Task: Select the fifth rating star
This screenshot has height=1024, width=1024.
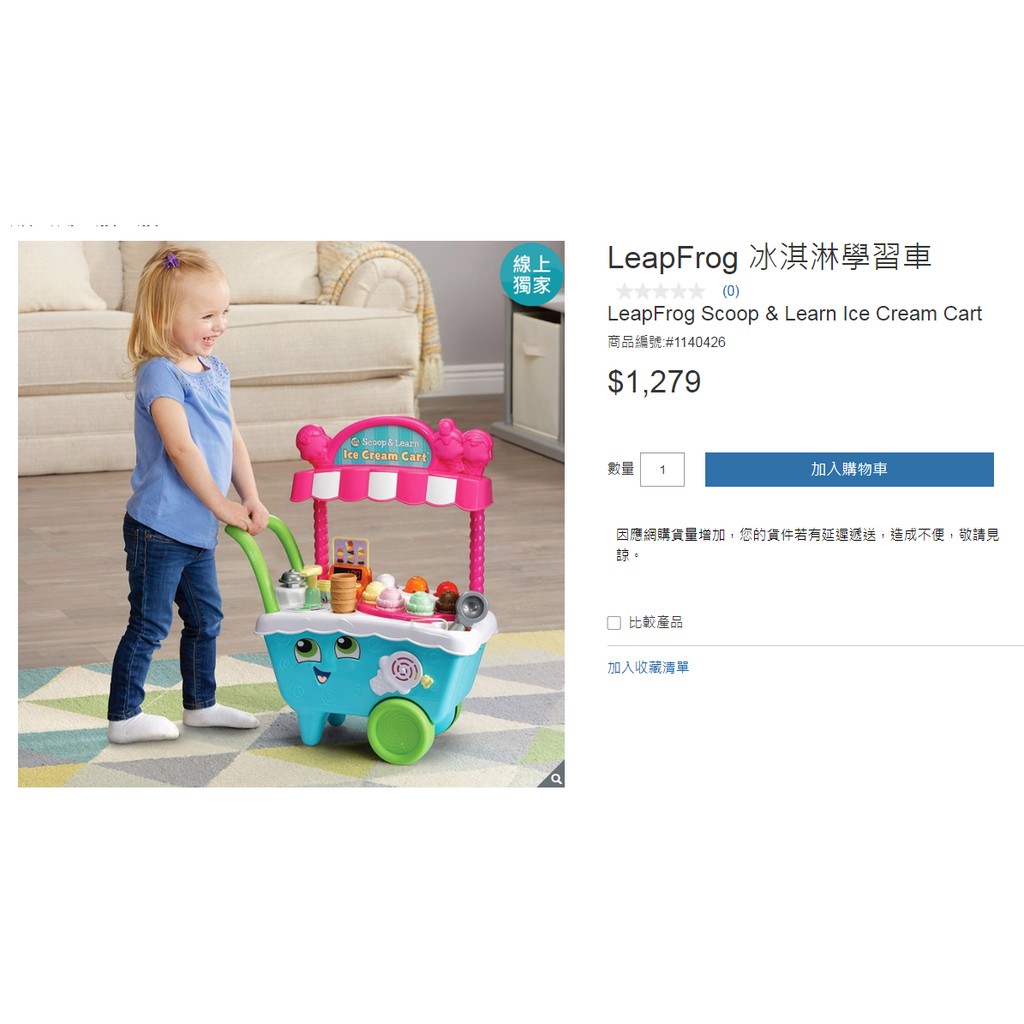Action: tap(697, 291)
